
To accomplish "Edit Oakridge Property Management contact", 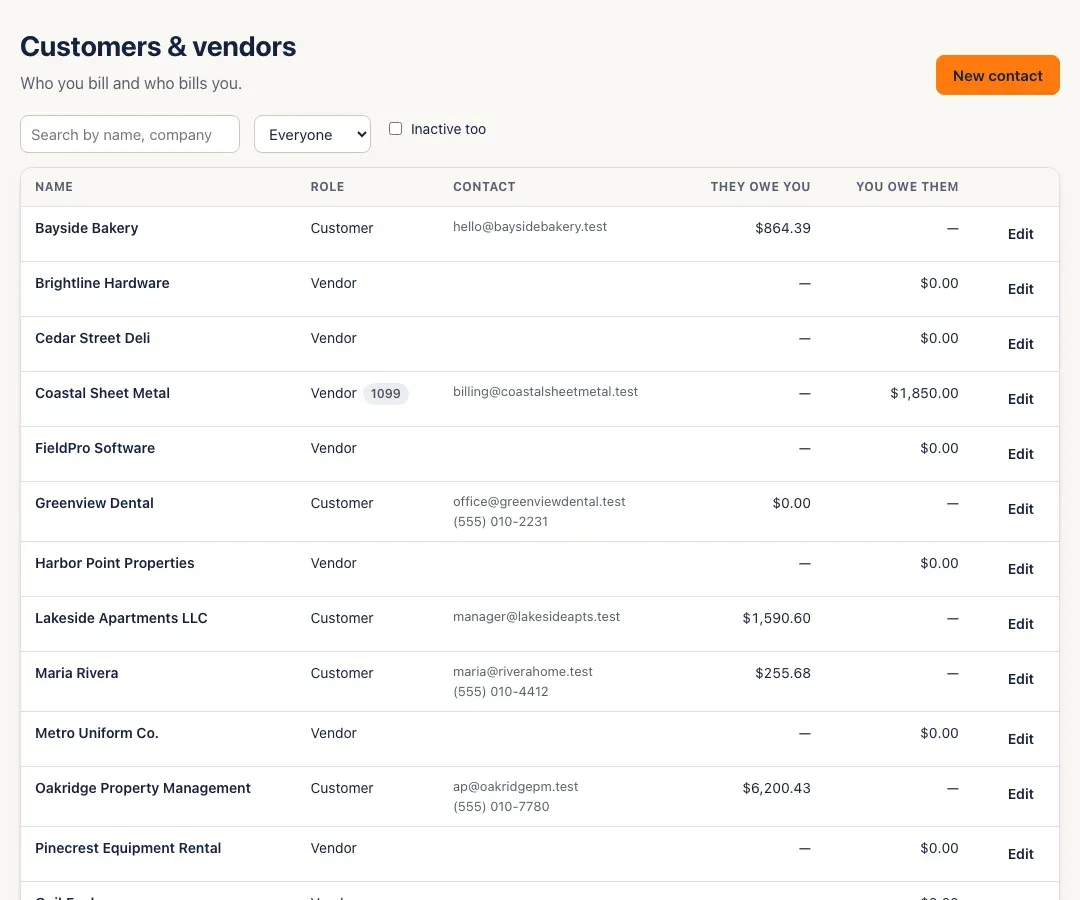I will click(x=1020, y=795).
